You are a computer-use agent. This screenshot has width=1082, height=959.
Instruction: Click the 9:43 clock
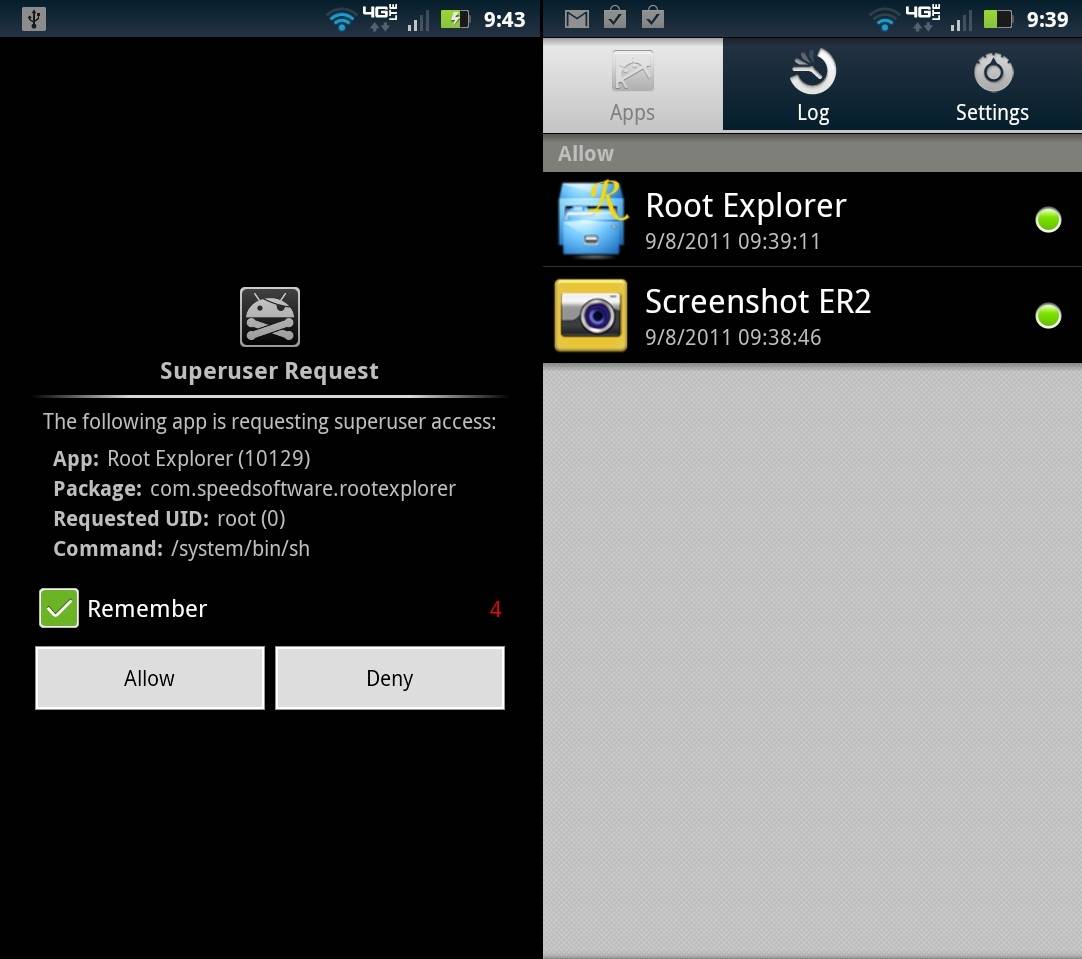(504, 19)
